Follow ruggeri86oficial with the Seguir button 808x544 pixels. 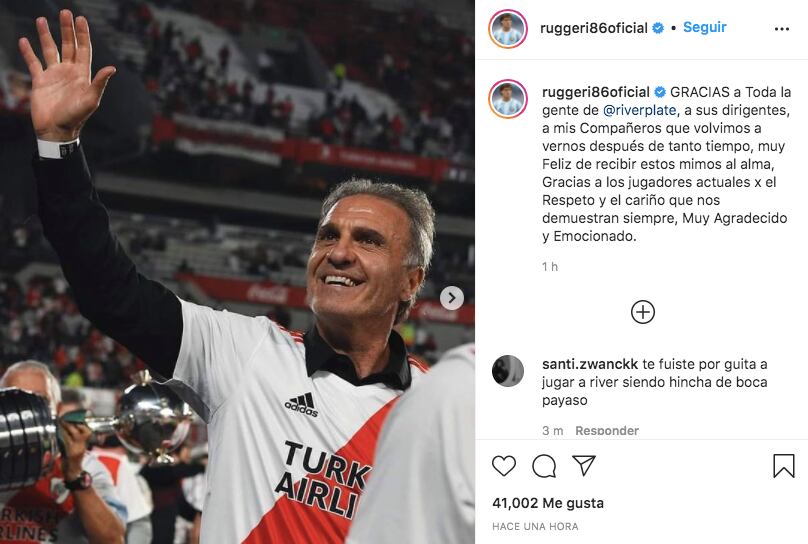[x=704, y=27]
